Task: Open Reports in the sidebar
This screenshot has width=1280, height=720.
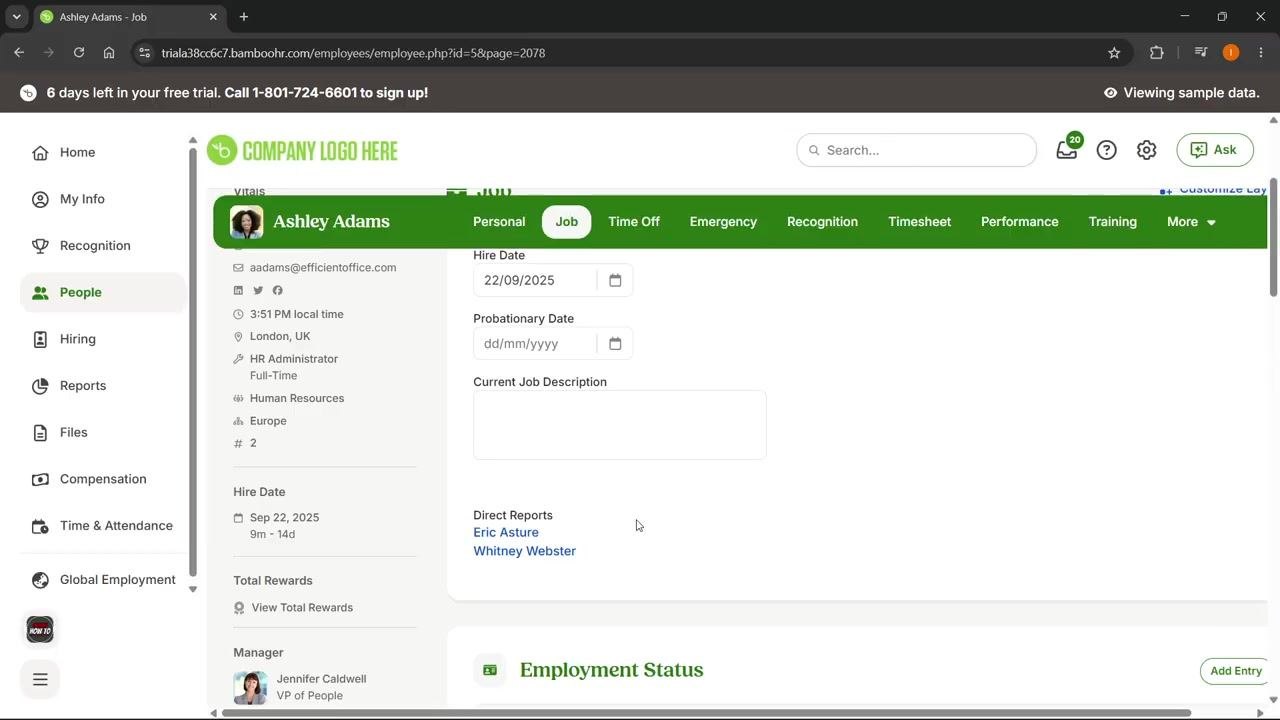Action: [x=82, y=386]
